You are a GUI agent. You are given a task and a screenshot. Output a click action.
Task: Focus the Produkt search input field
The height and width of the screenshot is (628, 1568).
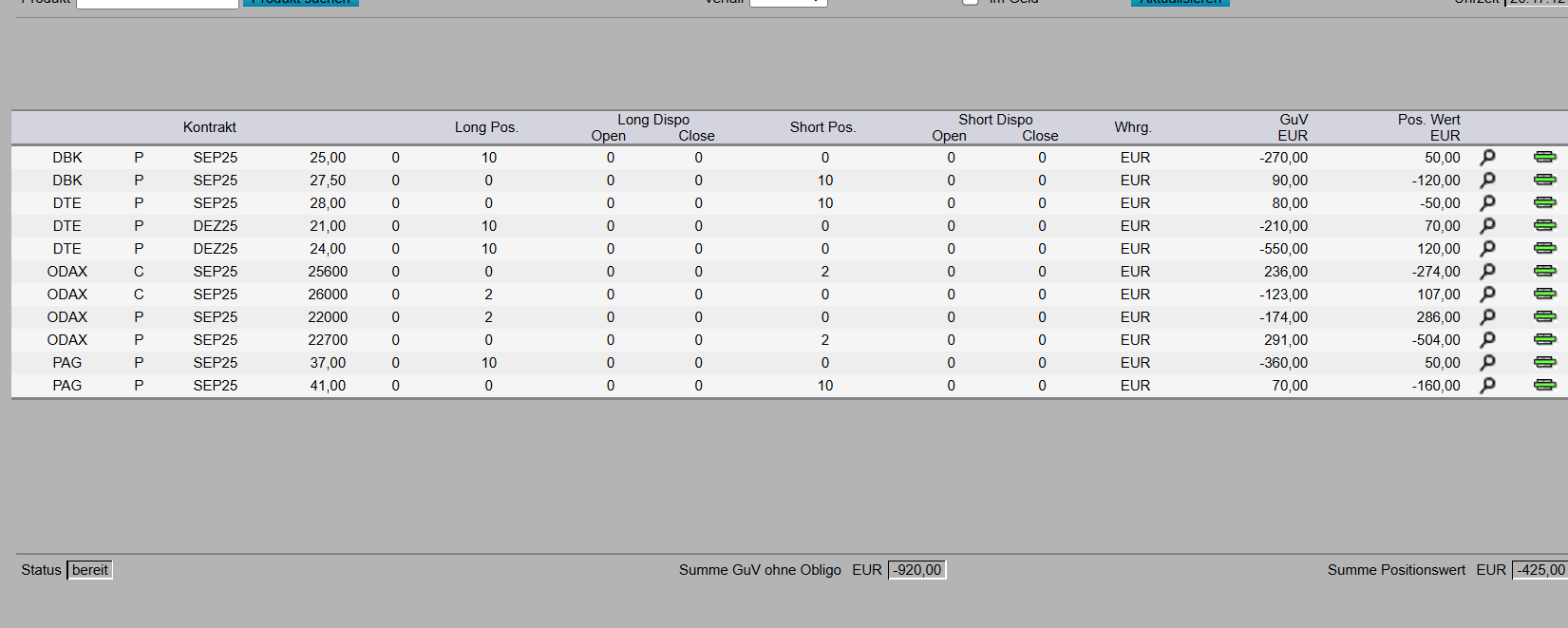click(x=157, y=3)
